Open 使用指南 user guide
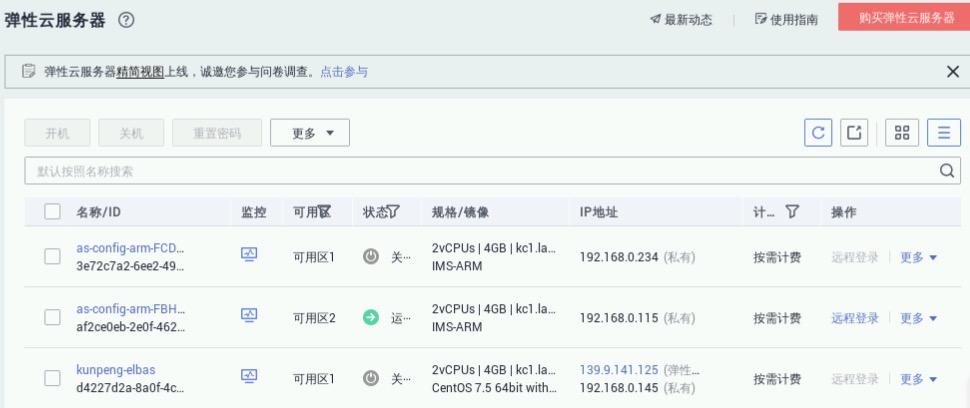The width and height of the screenshot is (970, 408). pos(787,19)
